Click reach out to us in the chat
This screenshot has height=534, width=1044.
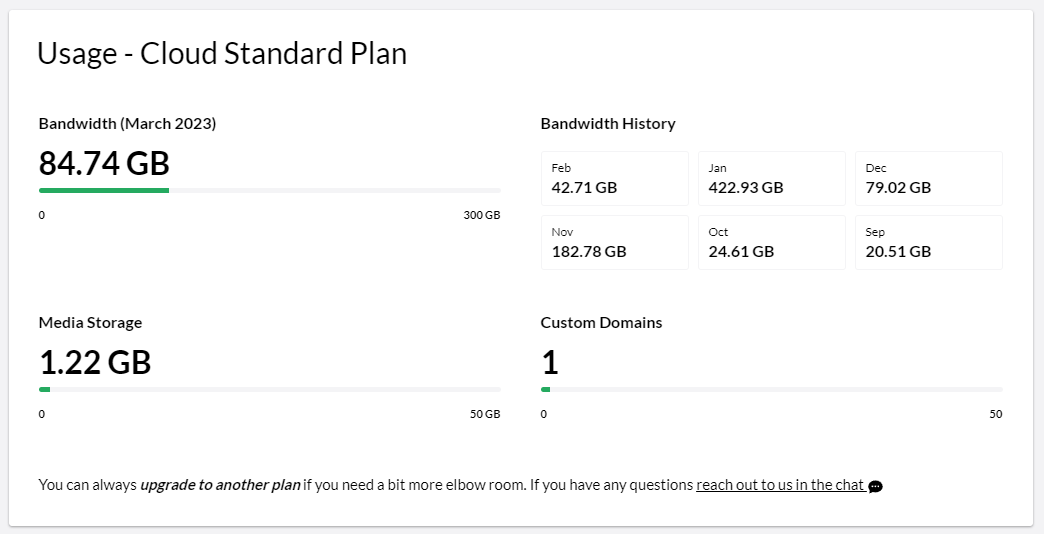tap(780, 485)
